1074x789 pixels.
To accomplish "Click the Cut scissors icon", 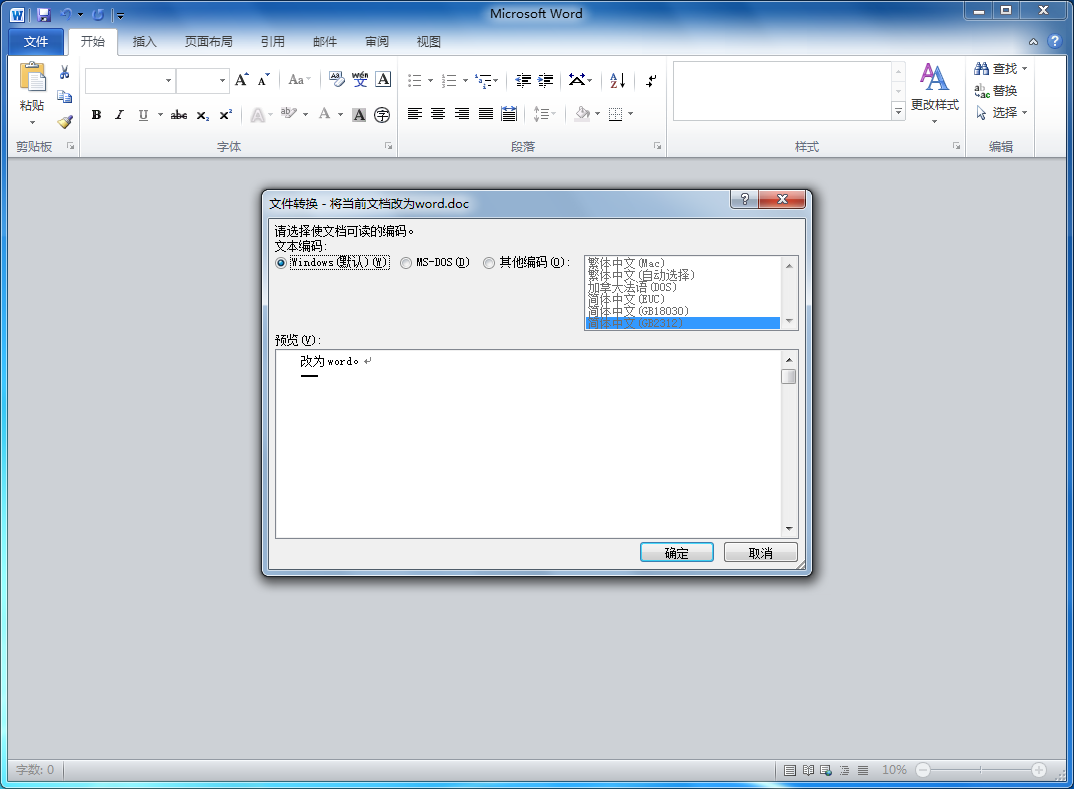I will tap(64, 72).
